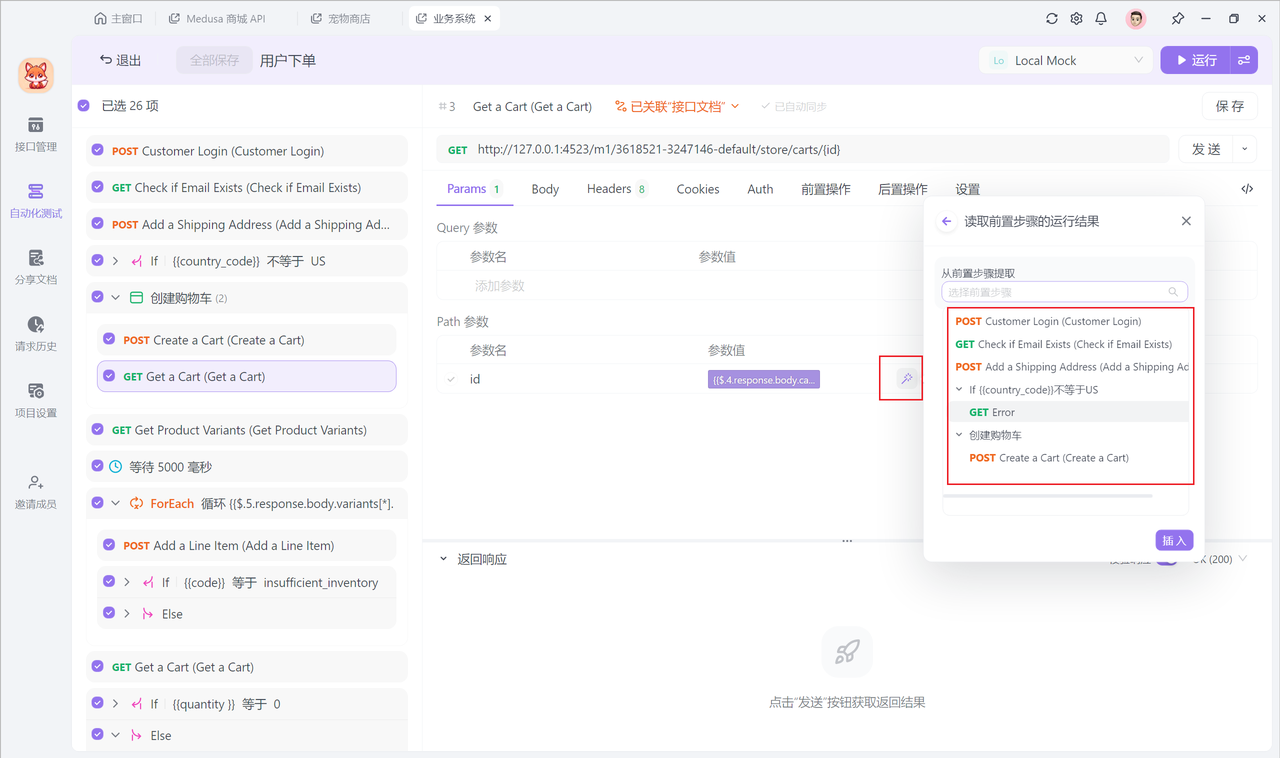Toggle the 已选 26 项 select-all checkbox

pyautogui.click(x=84, y=105)
